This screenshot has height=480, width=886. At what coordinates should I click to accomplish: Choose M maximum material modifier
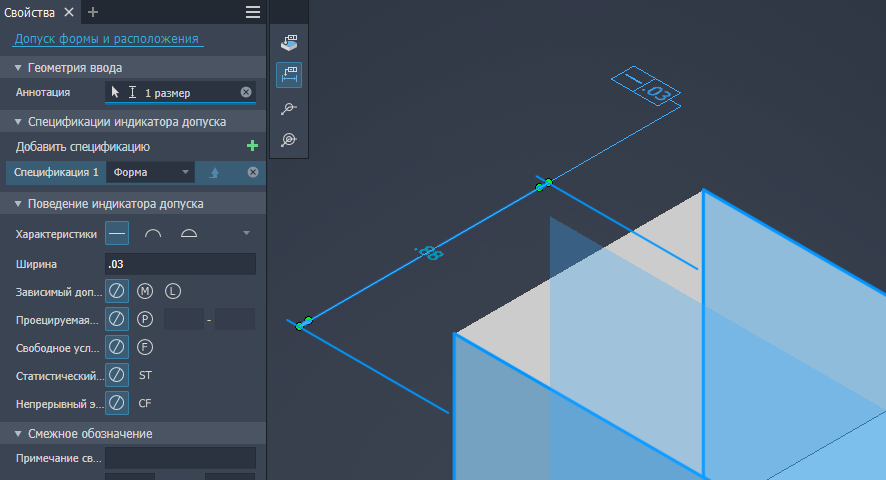click(145, 291)
